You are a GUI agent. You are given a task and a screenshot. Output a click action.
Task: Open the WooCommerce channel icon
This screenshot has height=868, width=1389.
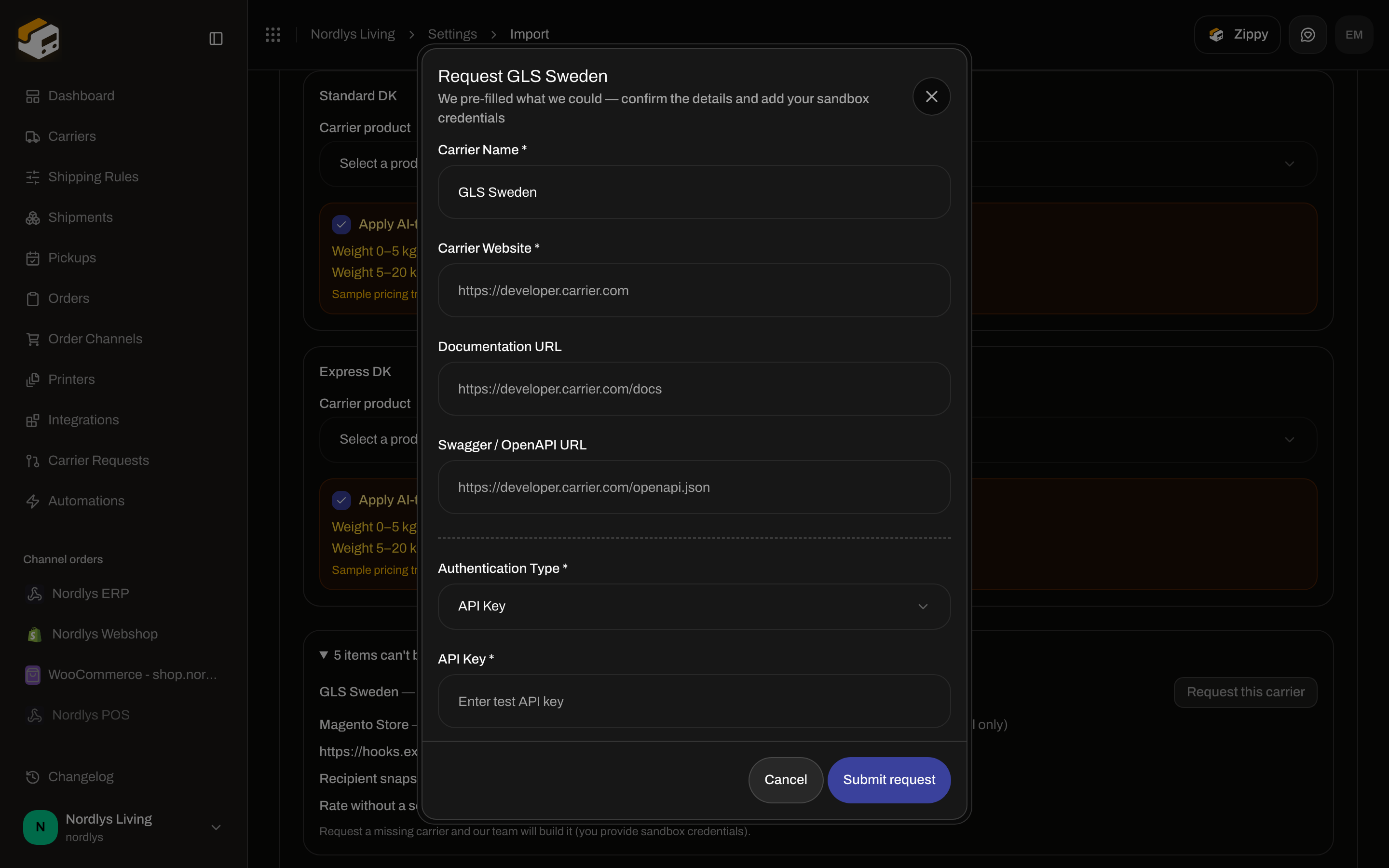click(33, 675)
